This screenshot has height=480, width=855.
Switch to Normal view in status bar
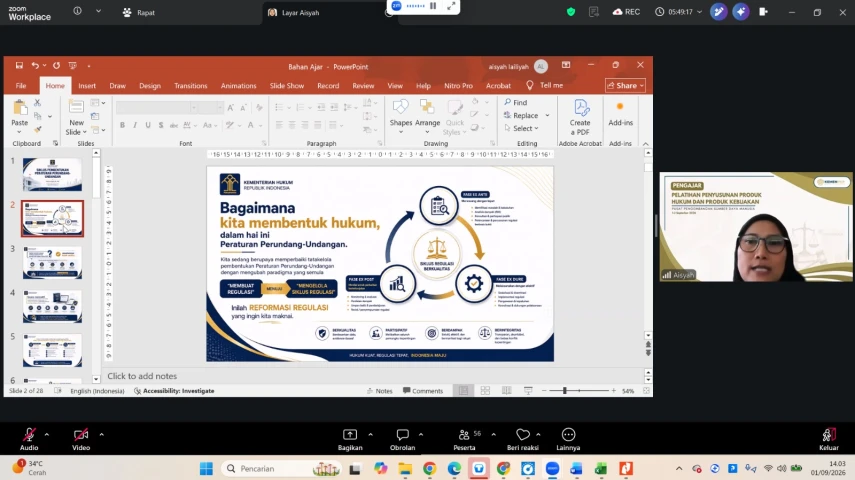pos(463,391)
